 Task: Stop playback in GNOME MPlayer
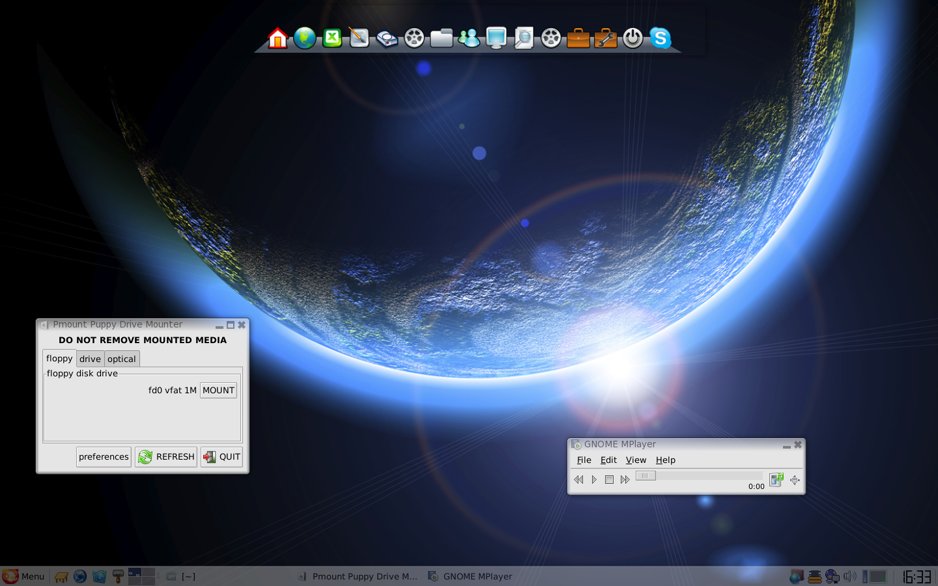click(x=609, y=480)
